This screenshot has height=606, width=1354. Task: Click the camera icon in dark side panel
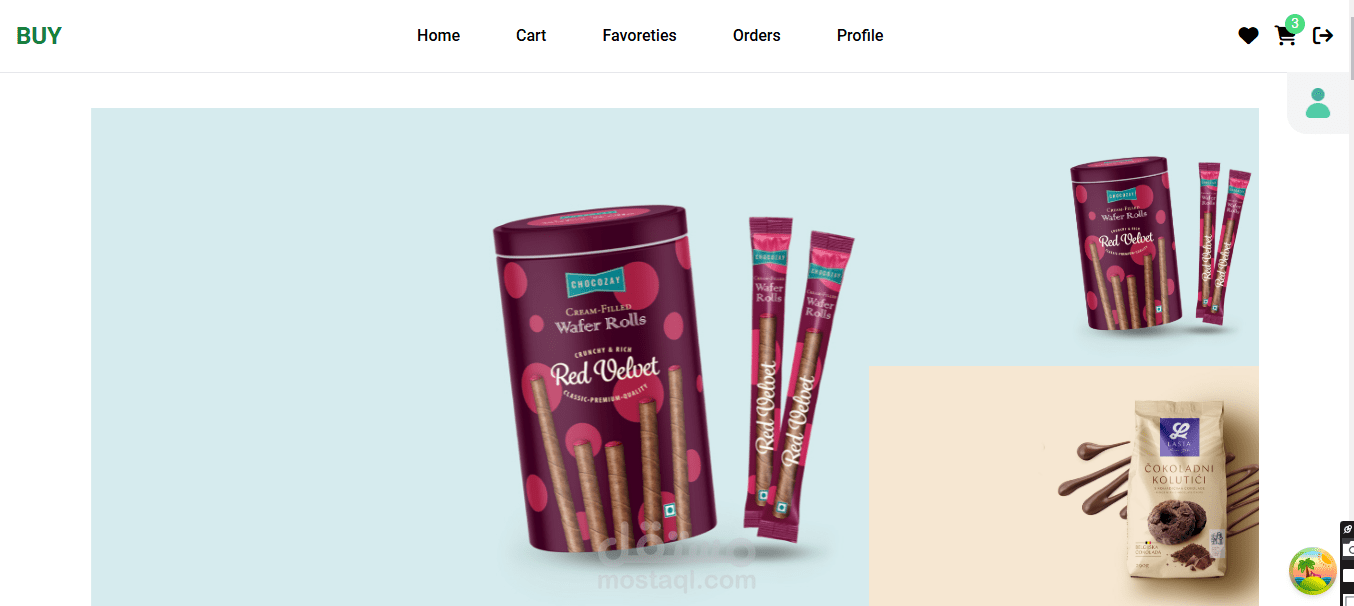(1348, 549)
